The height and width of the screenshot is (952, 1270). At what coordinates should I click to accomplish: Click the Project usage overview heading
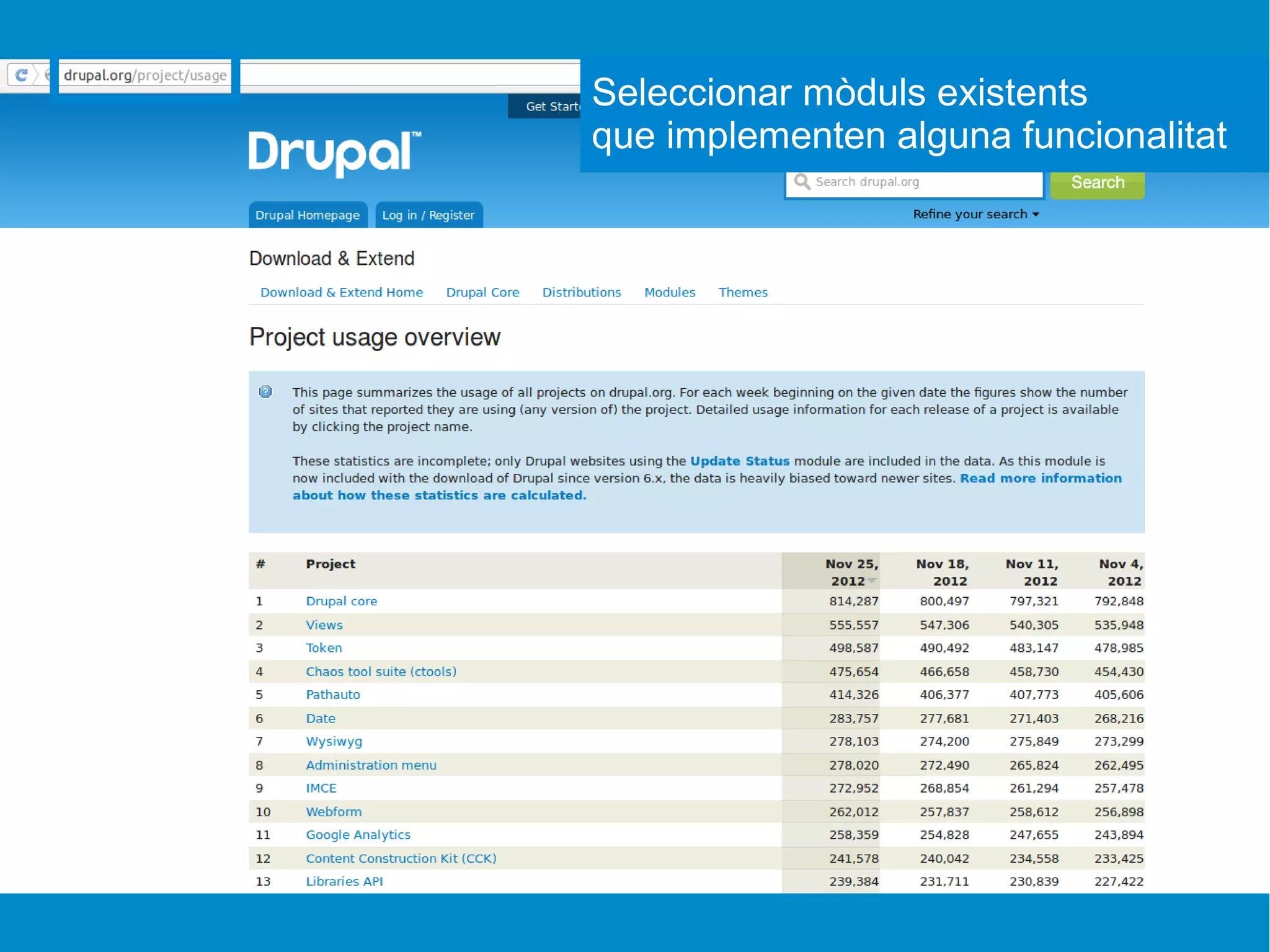375,337
